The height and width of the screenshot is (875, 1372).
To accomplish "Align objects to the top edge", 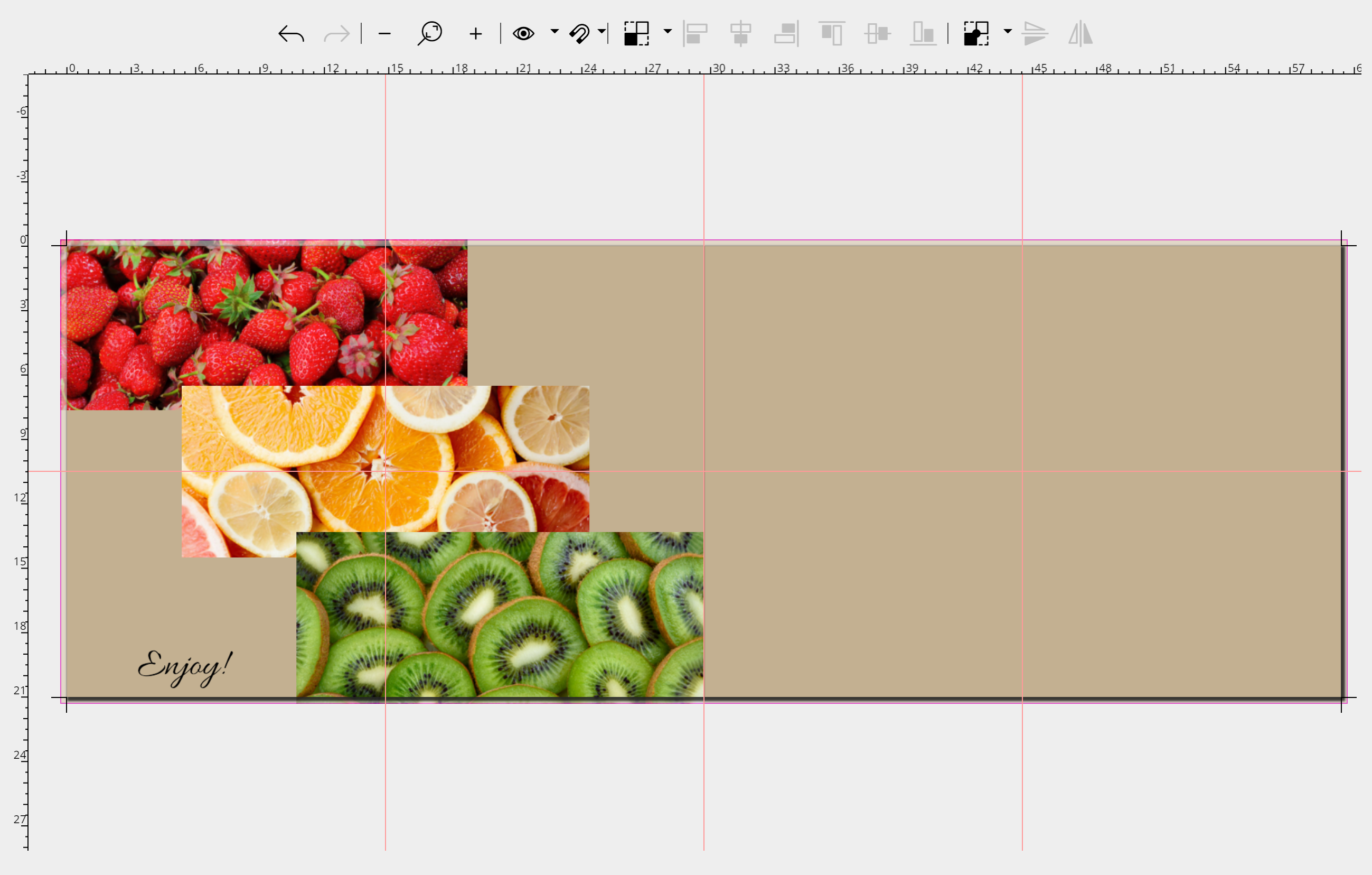I will 832,34.
